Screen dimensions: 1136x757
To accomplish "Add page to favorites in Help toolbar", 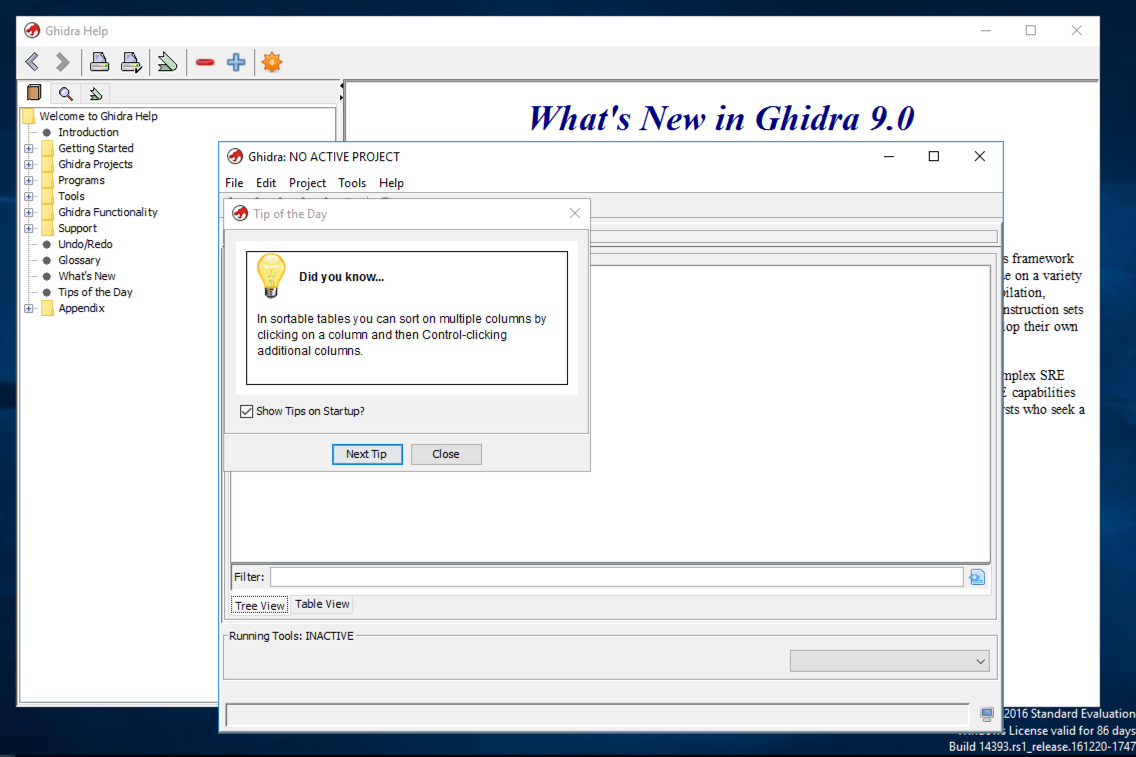I will tap(167, 62).
